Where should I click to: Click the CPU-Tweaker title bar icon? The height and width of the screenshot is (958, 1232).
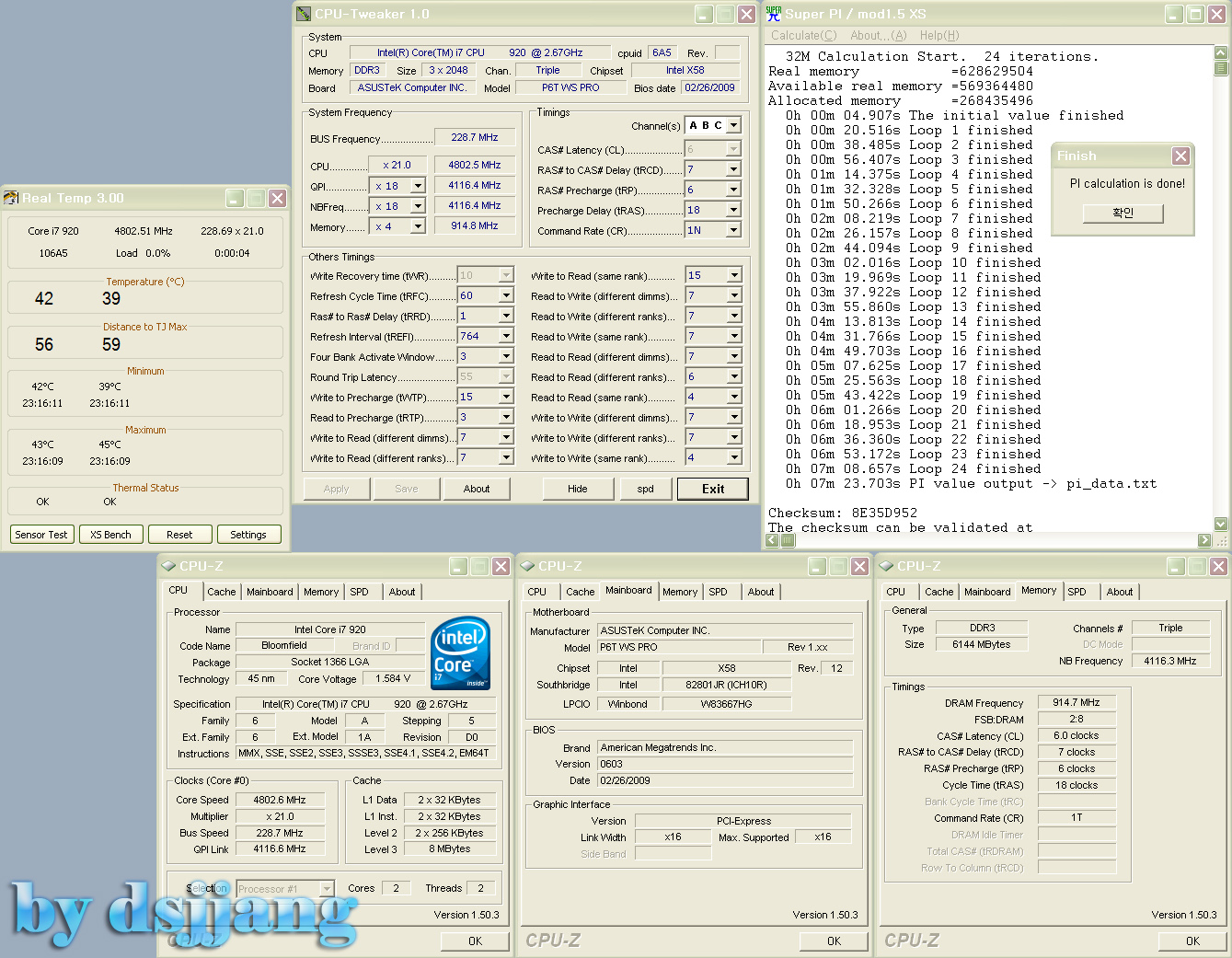click(x=304, y=15)
